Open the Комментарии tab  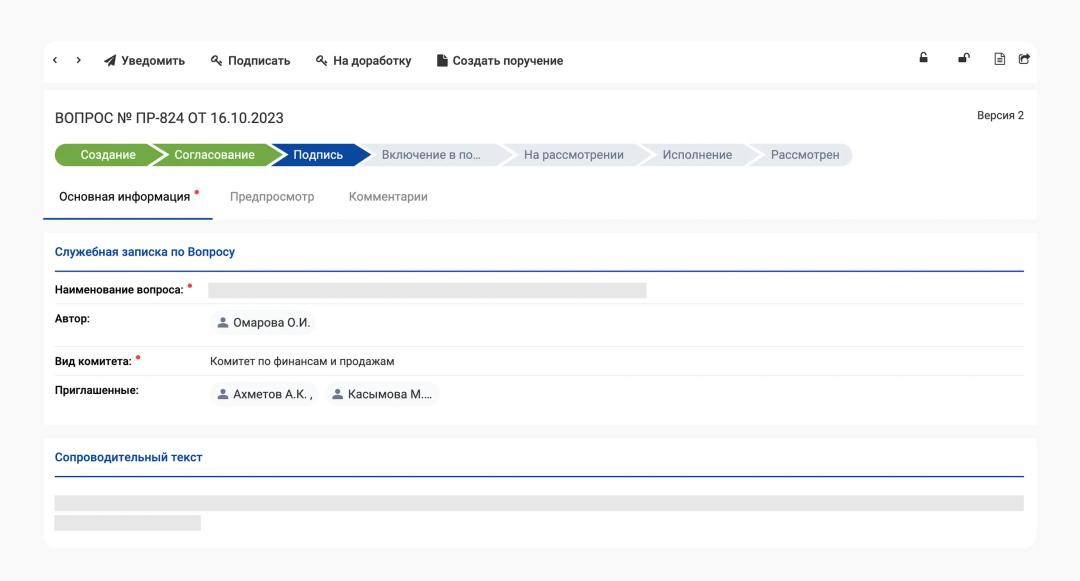(388, 197)
